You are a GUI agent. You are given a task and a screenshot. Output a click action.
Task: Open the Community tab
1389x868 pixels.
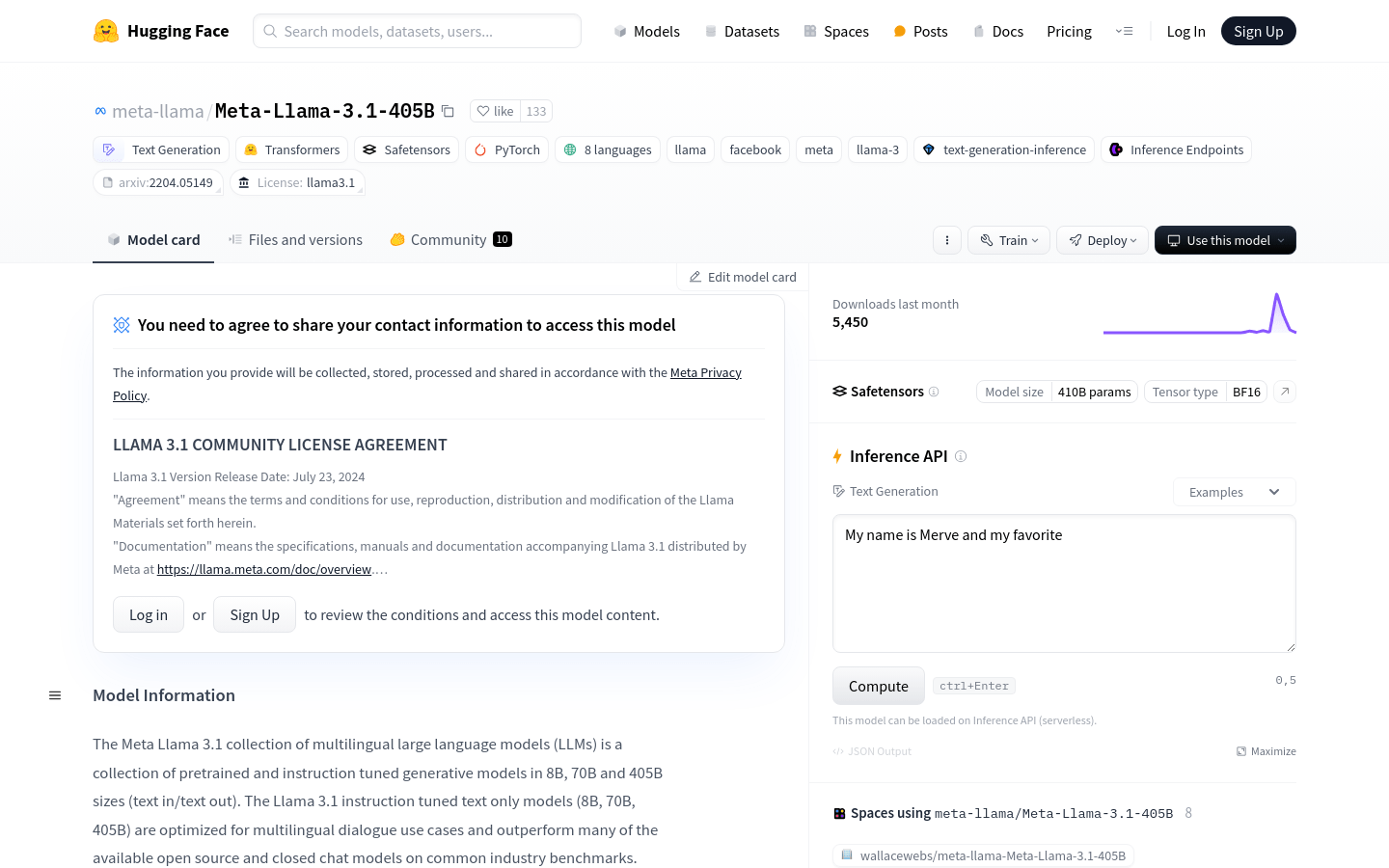pos(449,240)
